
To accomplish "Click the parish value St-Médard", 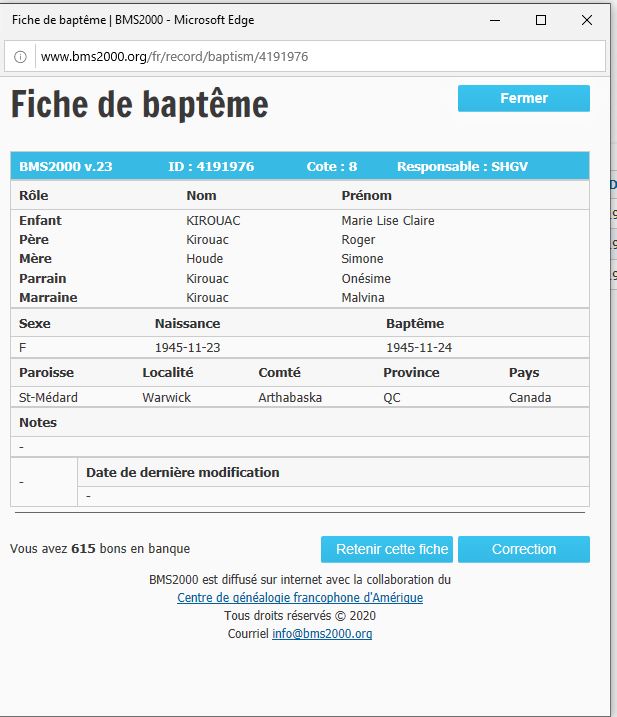I will (48, 397).
